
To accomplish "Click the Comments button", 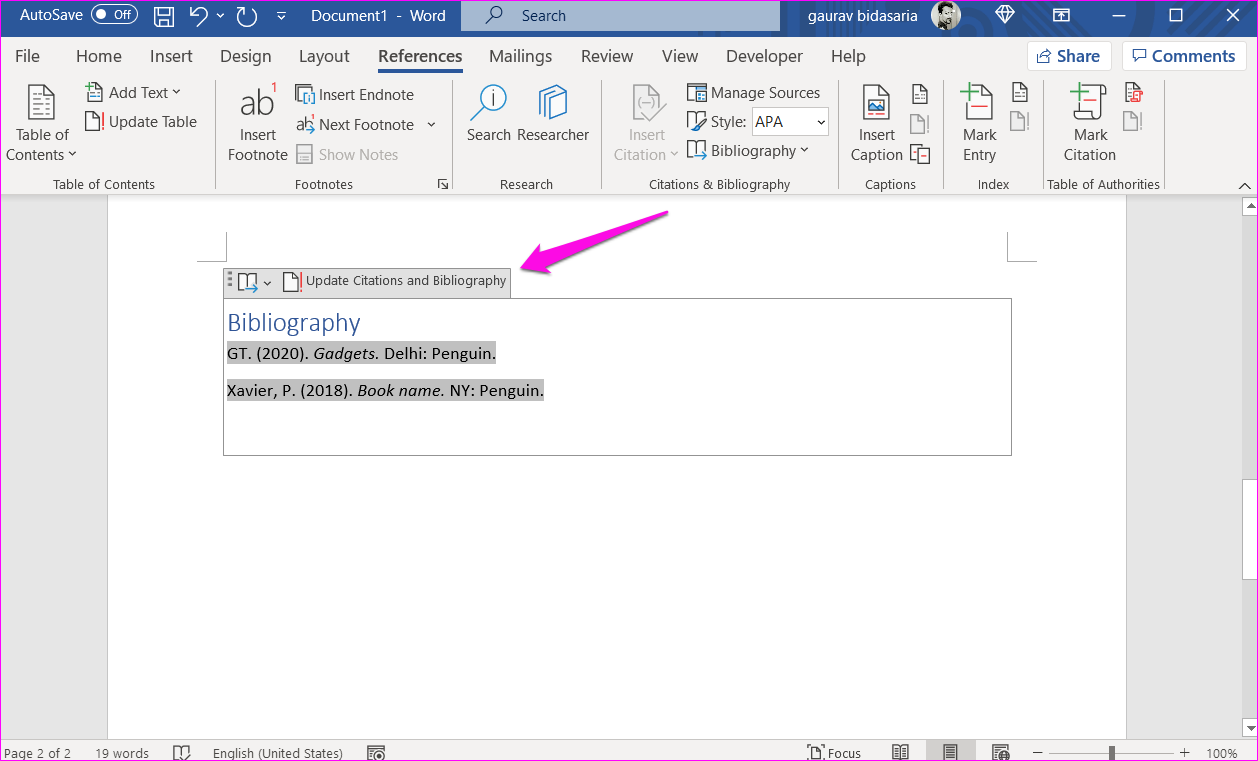I will [1182, 56].
